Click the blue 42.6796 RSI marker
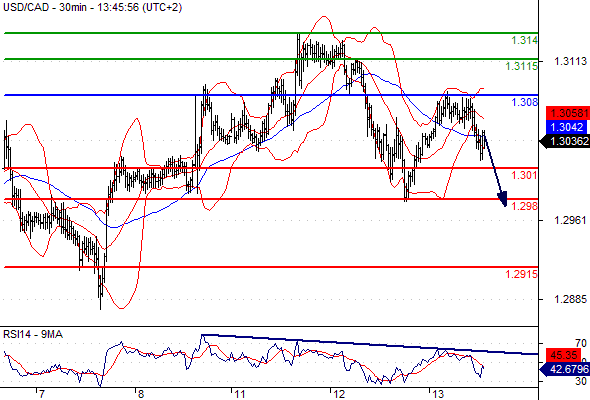Image resolution: width=590 pixels, height=400 pixels. [564, 369]
